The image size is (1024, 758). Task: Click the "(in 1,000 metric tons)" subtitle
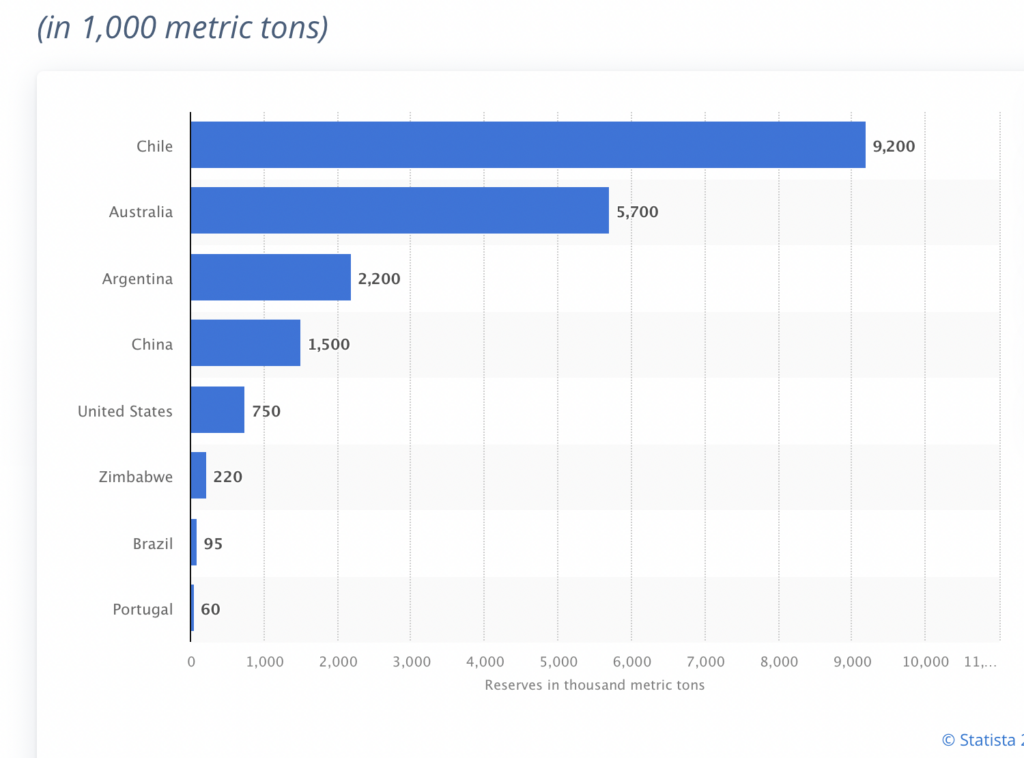[x=182, y=28]
